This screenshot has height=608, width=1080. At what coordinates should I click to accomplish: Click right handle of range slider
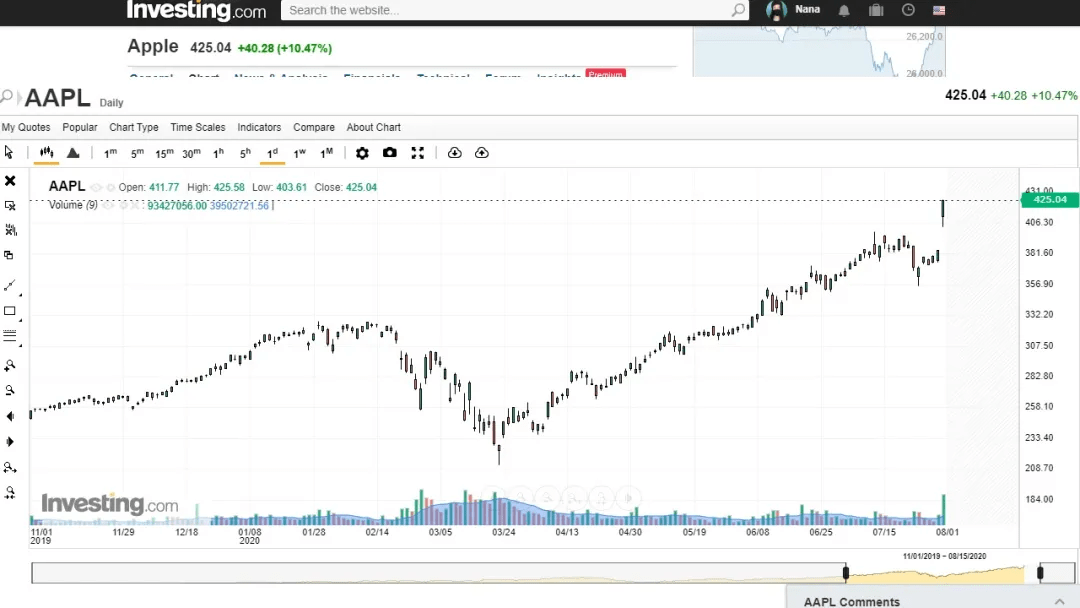[1040, 572]
